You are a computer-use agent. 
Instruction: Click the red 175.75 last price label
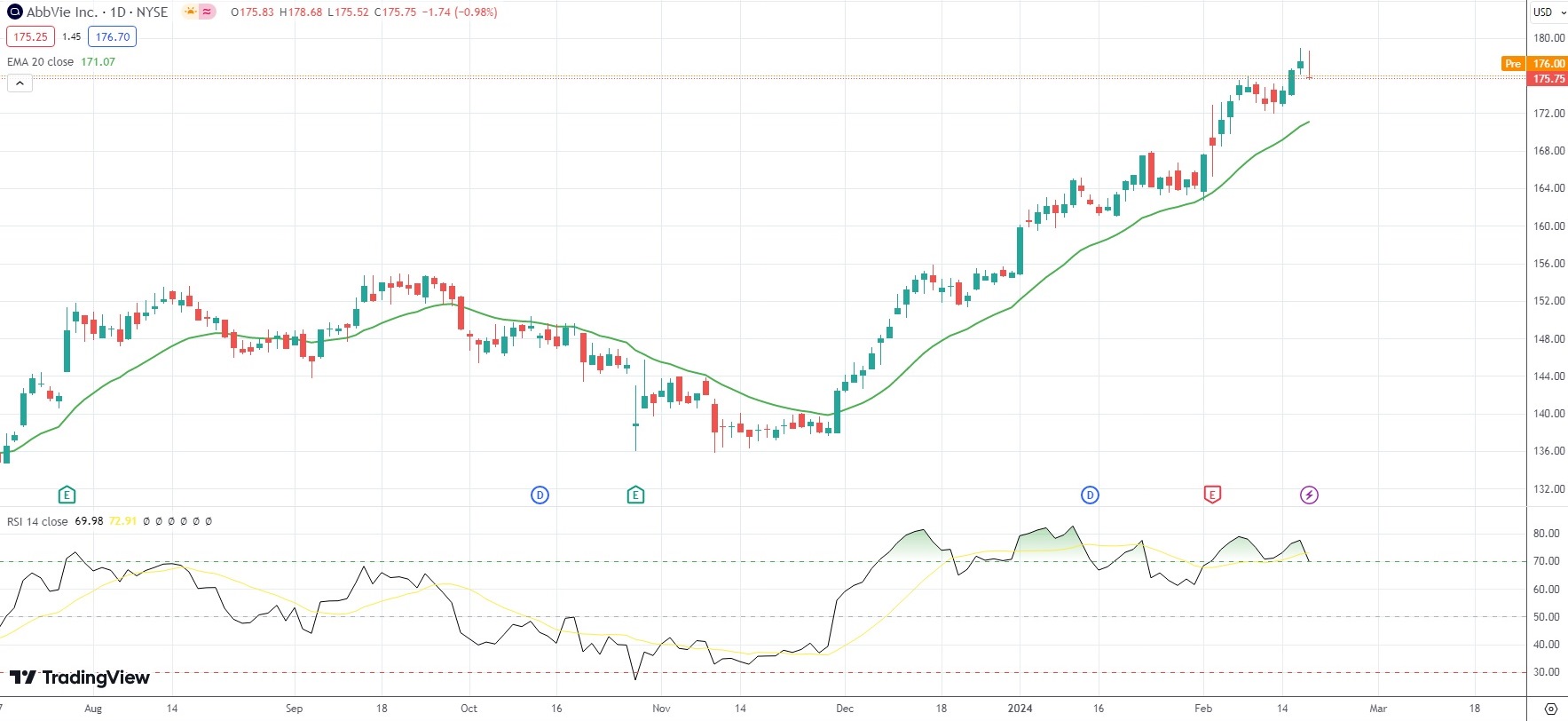[1548, 78]
